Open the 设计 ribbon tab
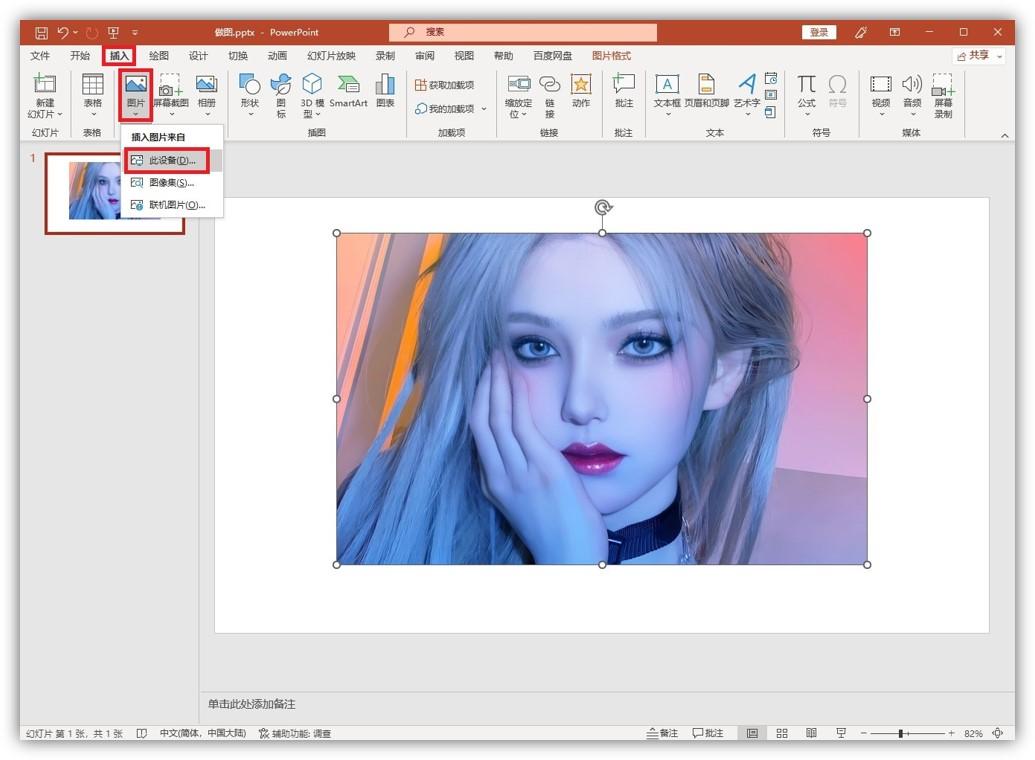Screen dimensions: 1035x760 pyautogui.click(x=199, y=56)
